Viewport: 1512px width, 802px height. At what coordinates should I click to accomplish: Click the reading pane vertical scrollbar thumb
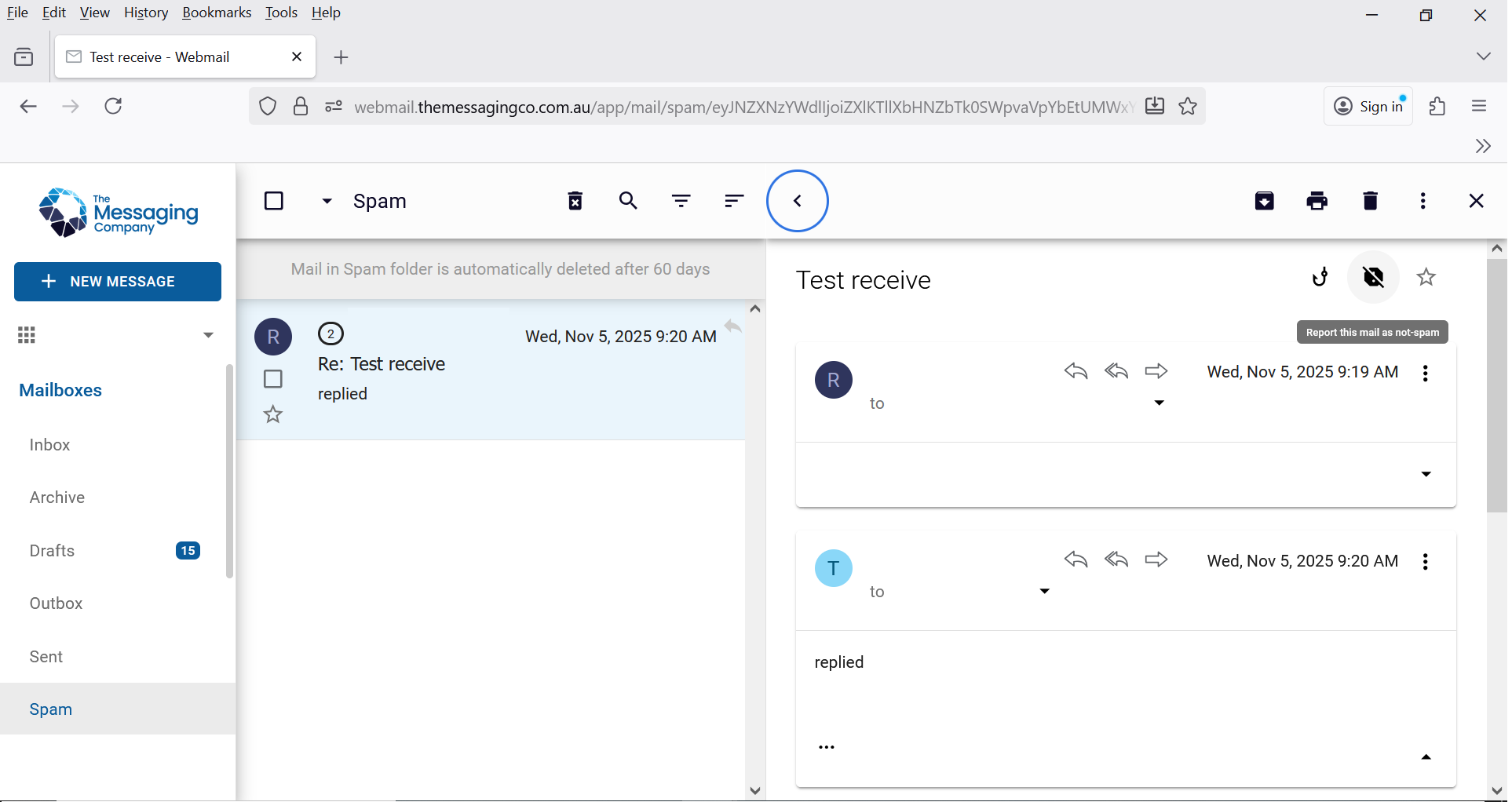tap(1497, 385)
